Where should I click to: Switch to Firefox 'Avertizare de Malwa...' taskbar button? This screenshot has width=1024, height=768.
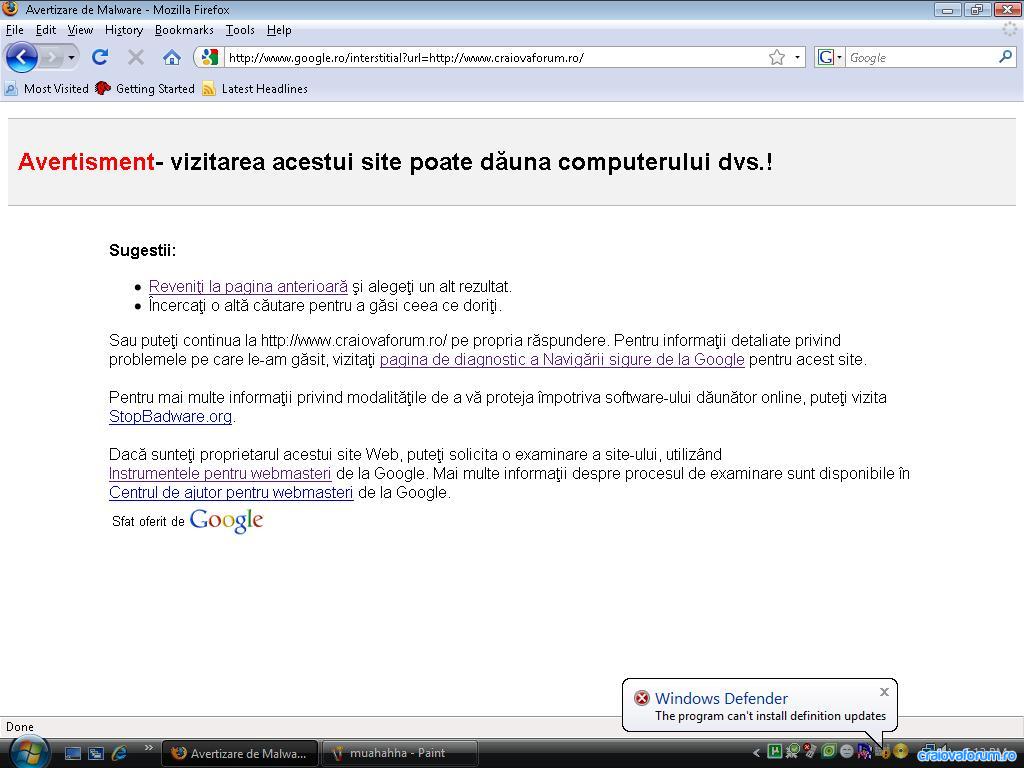(240, 753)
